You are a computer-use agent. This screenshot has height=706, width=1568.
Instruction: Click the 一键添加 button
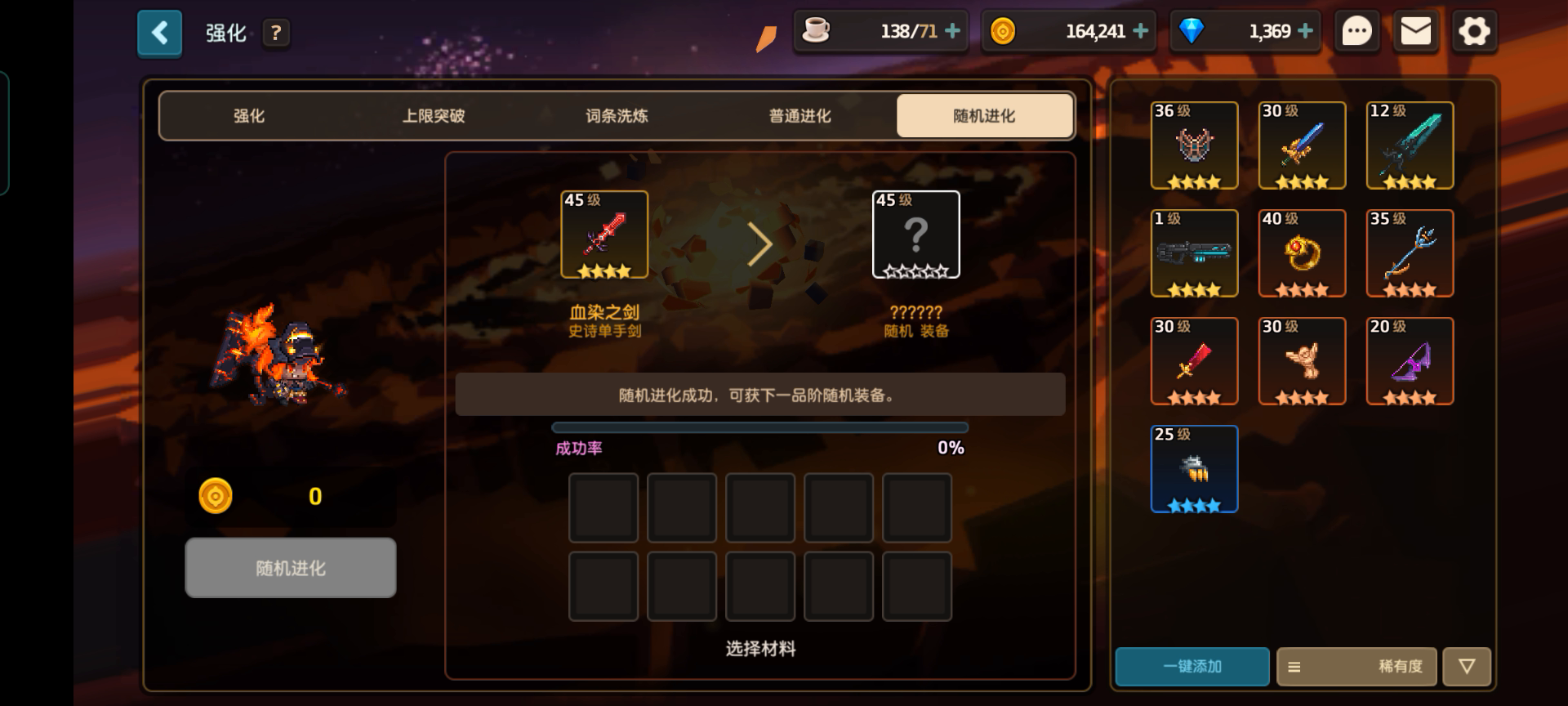click(x=1192, y=667)
